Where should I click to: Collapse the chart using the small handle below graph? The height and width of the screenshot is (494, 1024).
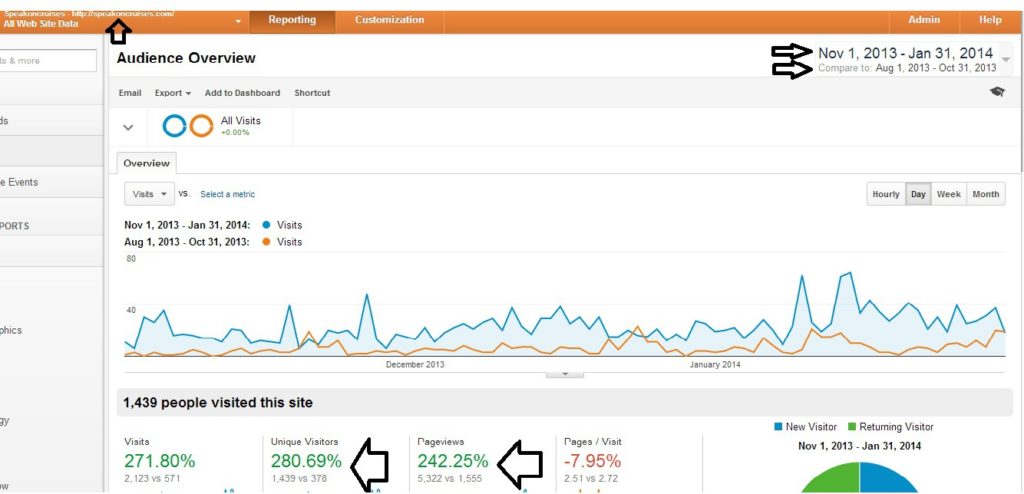(565, 374)
